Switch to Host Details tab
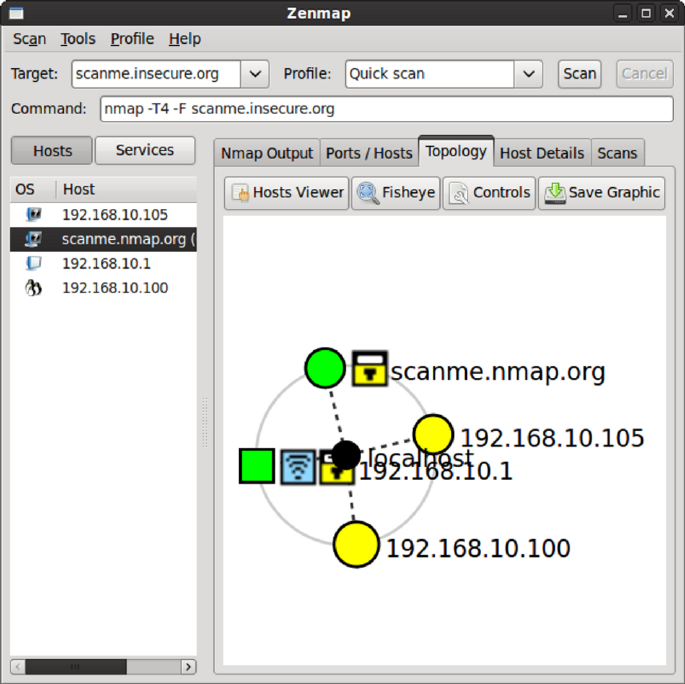Viewport: 685px width, 684px height. pos(542,153)
